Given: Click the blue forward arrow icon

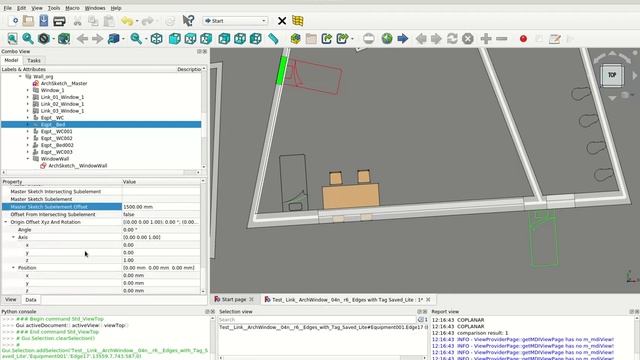Looking at the screenshot, I should pos(402,39).
